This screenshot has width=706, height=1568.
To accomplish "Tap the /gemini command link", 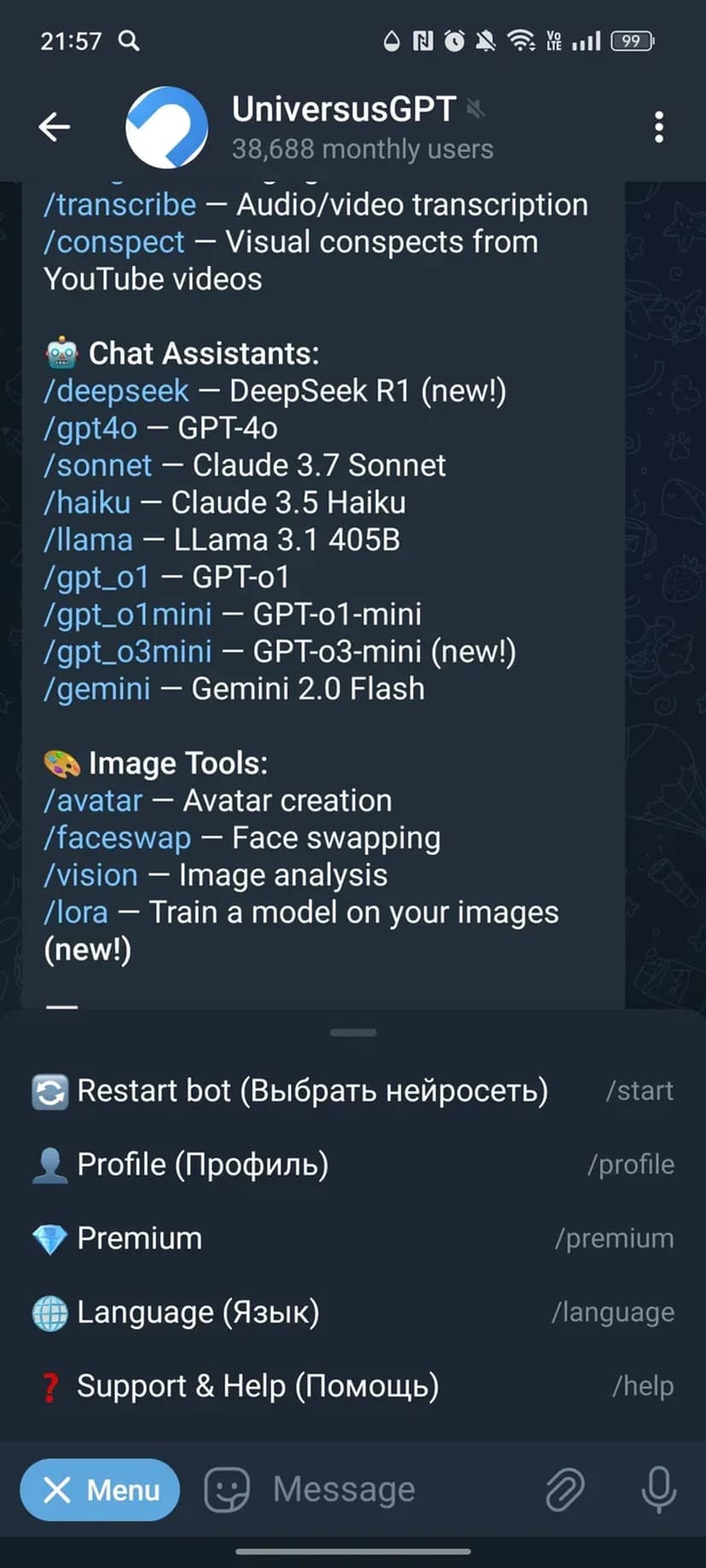I will point(97,689).
